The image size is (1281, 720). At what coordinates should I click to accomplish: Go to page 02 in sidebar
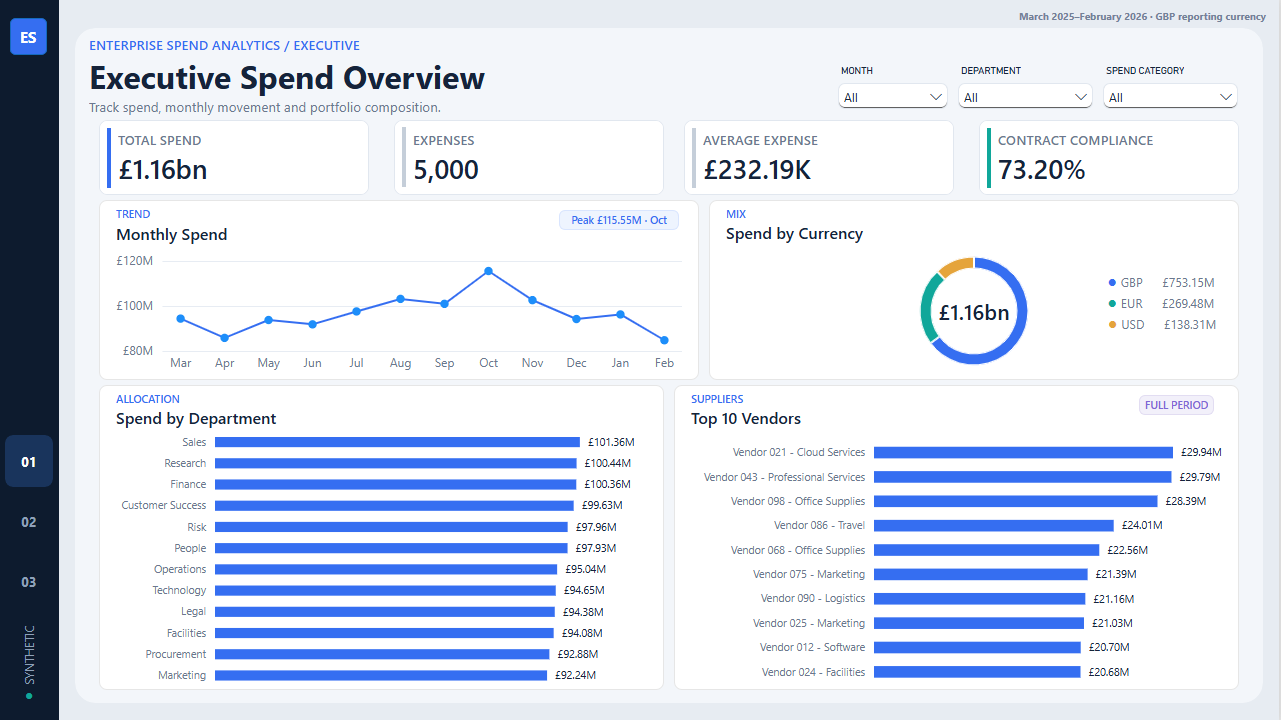29,522
